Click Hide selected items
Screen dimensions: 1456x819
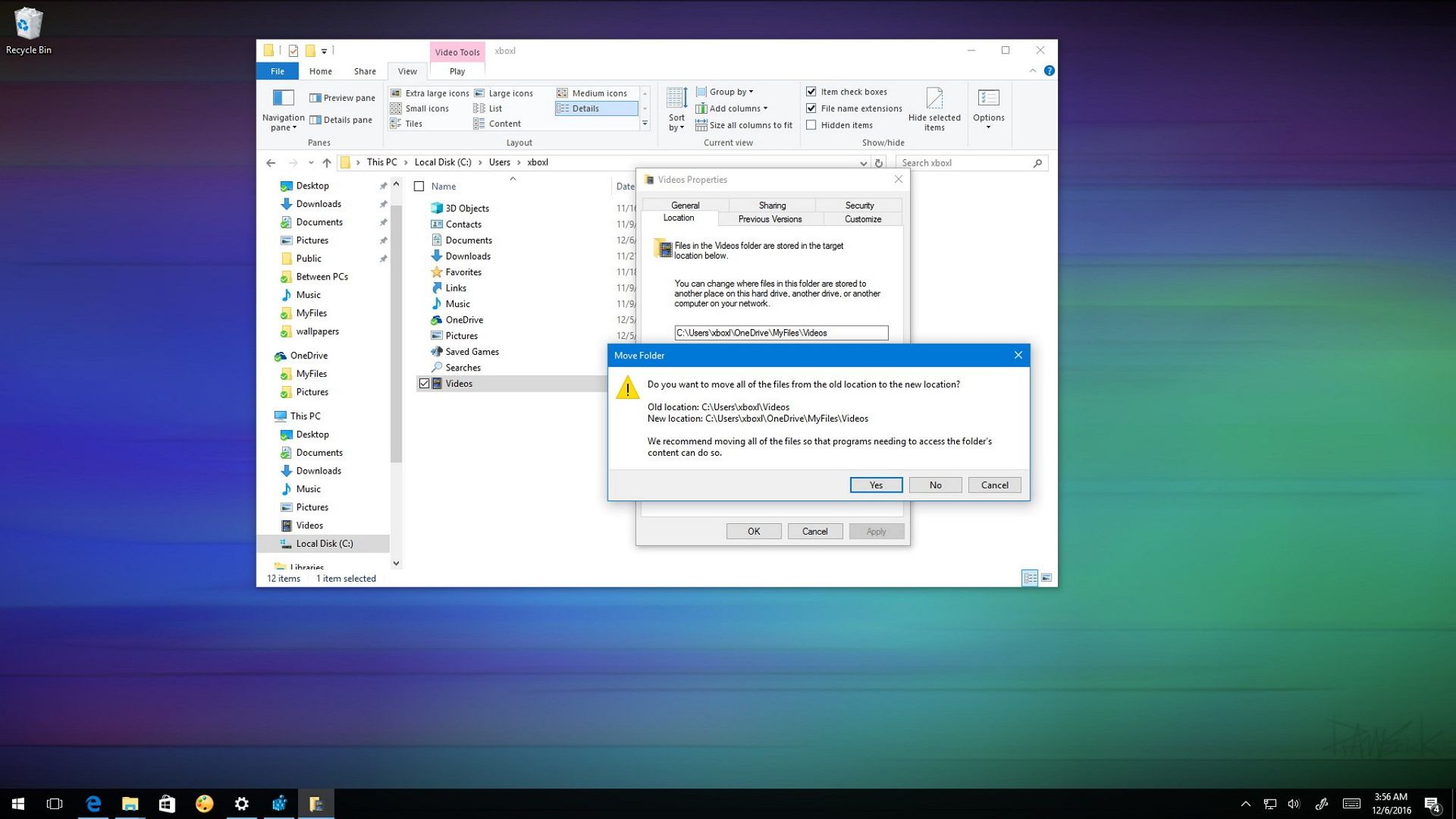coord(934,108)
